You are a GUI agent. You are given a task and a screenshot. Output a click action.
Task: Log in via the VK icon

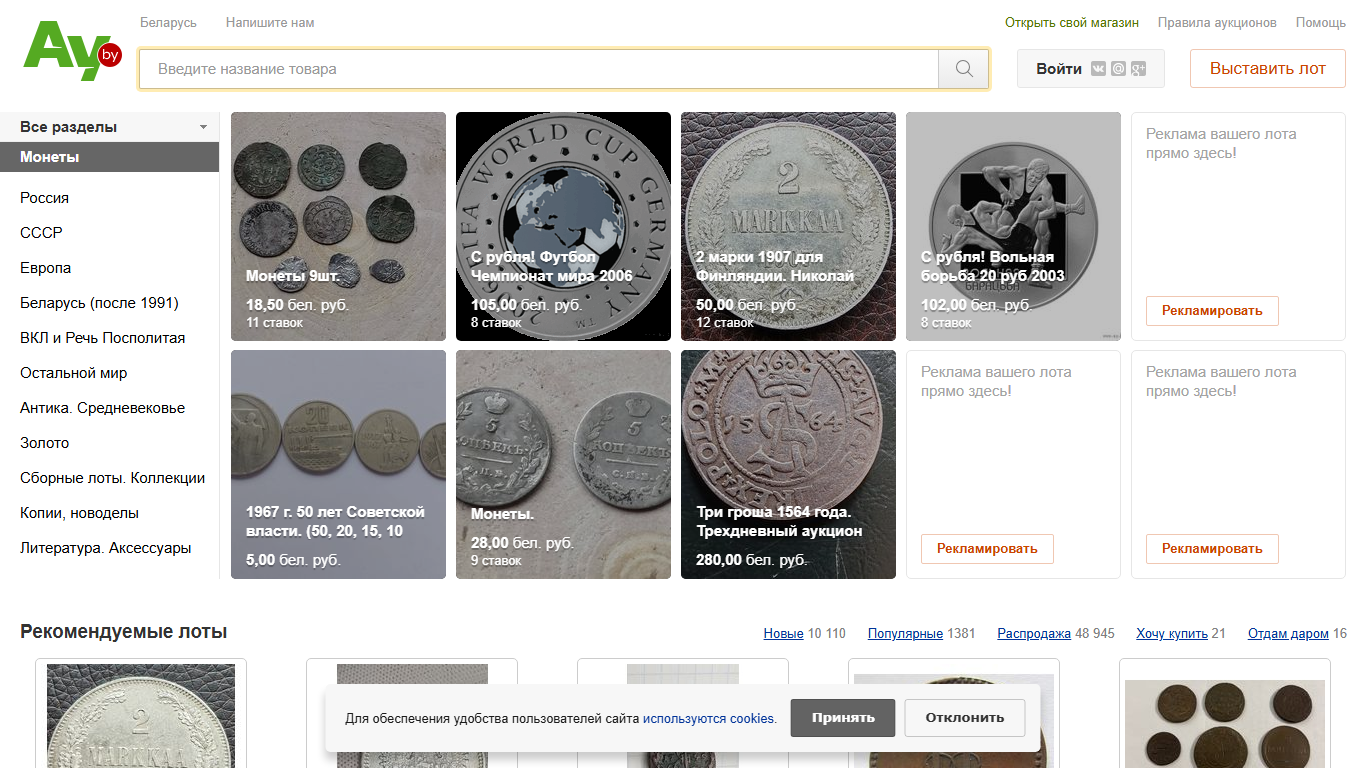click(1099, 69)
